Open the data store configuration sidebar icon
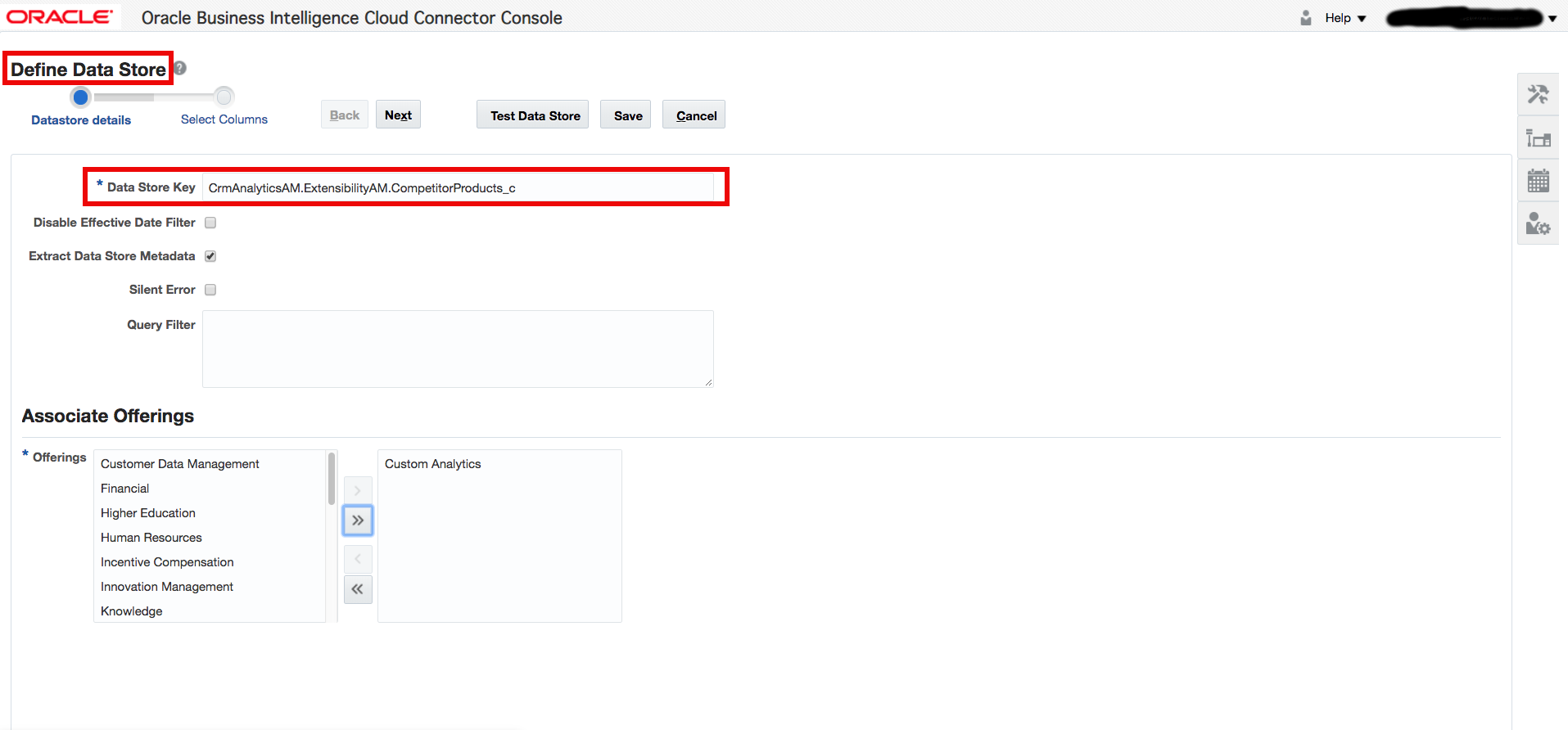1568x730 pixels. point(1538,138)
